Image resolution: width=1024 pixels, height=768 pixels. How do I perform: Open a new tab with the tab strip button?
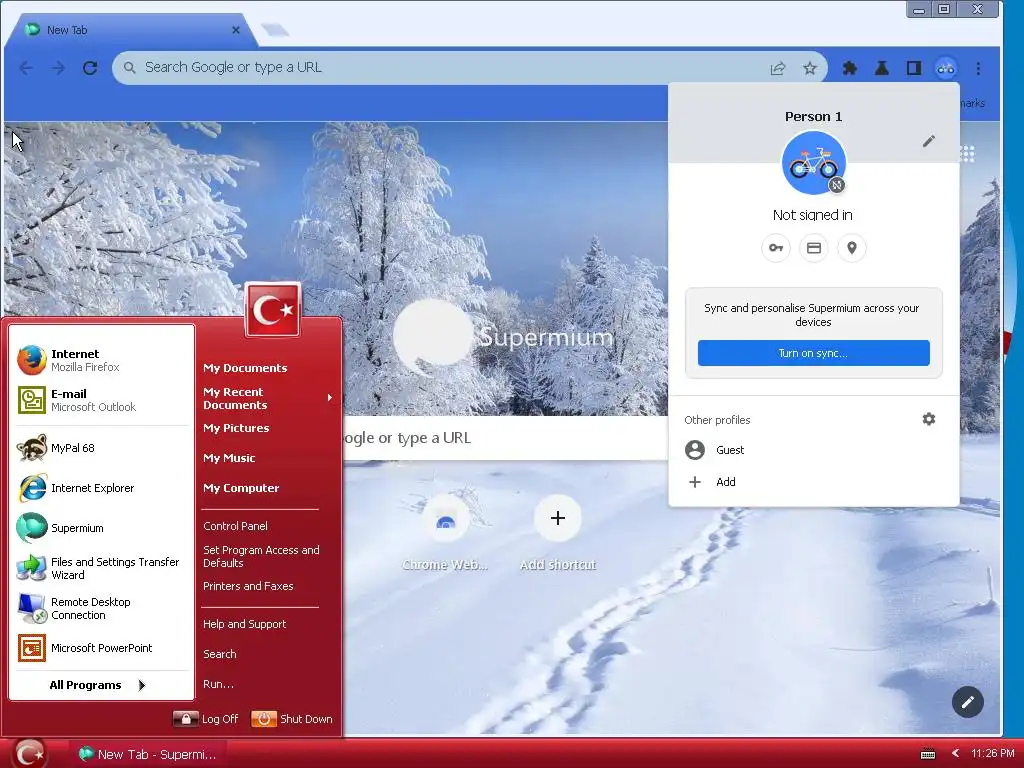pos(275,30)
